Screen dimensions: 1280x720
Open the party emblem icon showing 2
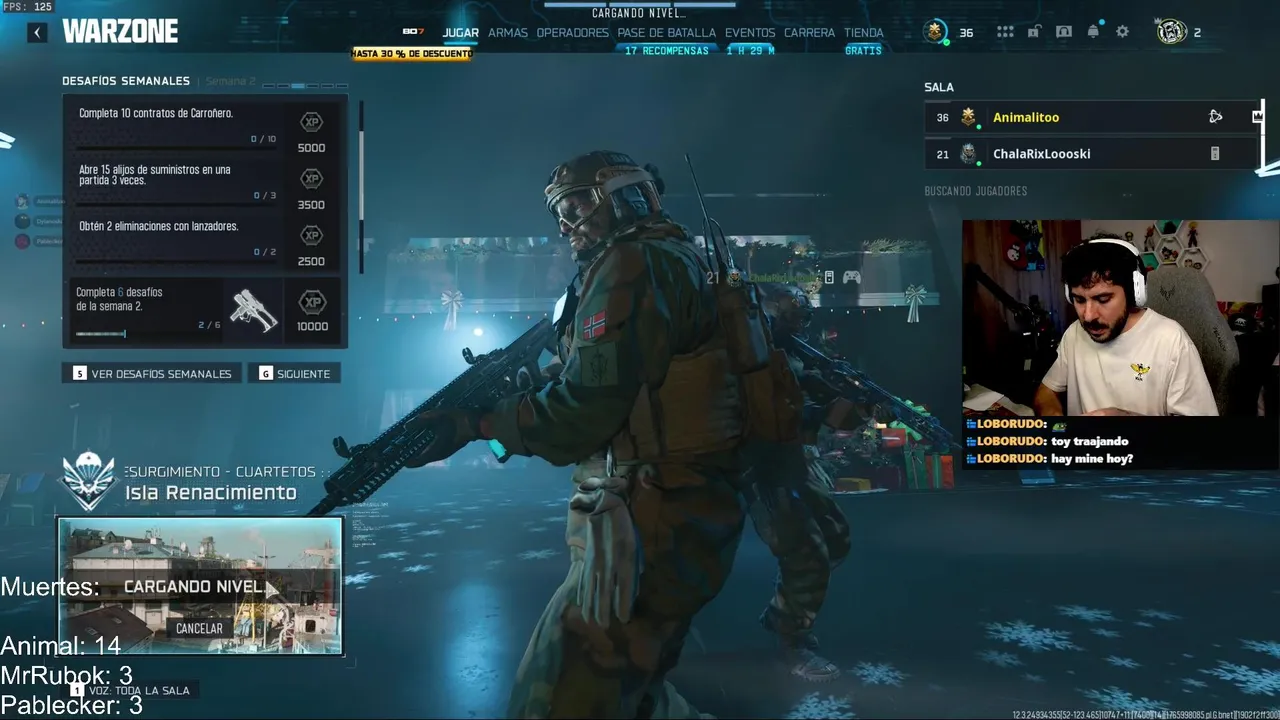tap(1171, 32)
